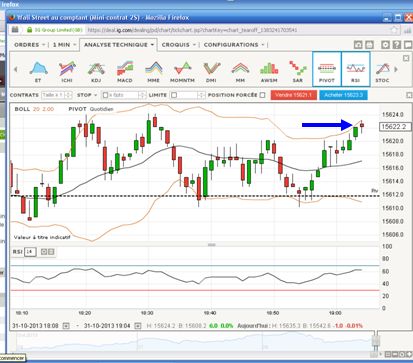Click the pane divider handle between chart and RSI
This screenshot has height=363, width=413.
click(212, 245)
